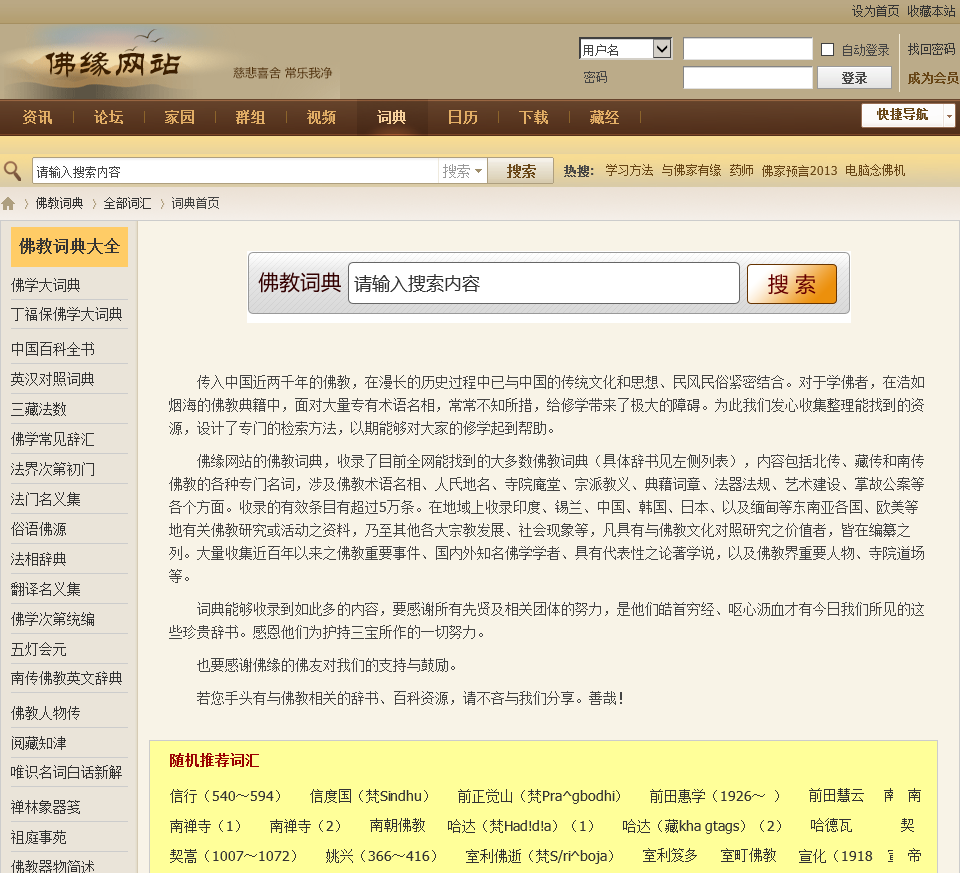Select the 词典 nav tab
Image resolution: width=960 pixels, height=873 pixels.
tap(392, 117)
